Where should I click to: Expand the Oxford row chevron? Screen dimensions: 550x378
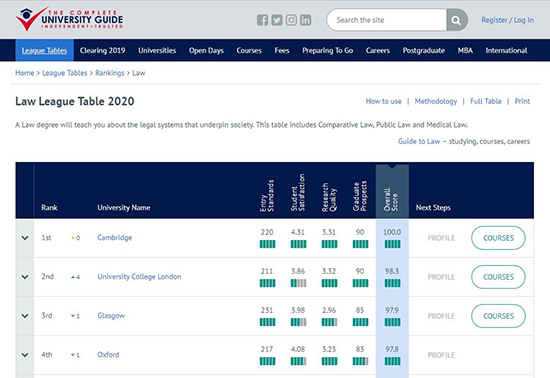(x=25, y=355)
